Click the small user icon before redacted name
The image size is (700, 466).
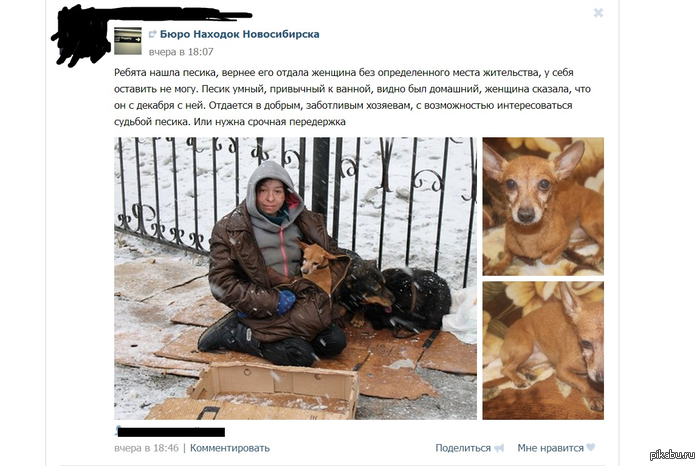tap(117, 430)
